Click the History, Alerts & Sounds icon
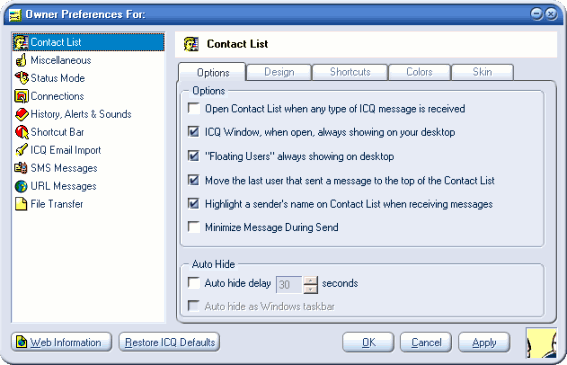 point(21,114)
